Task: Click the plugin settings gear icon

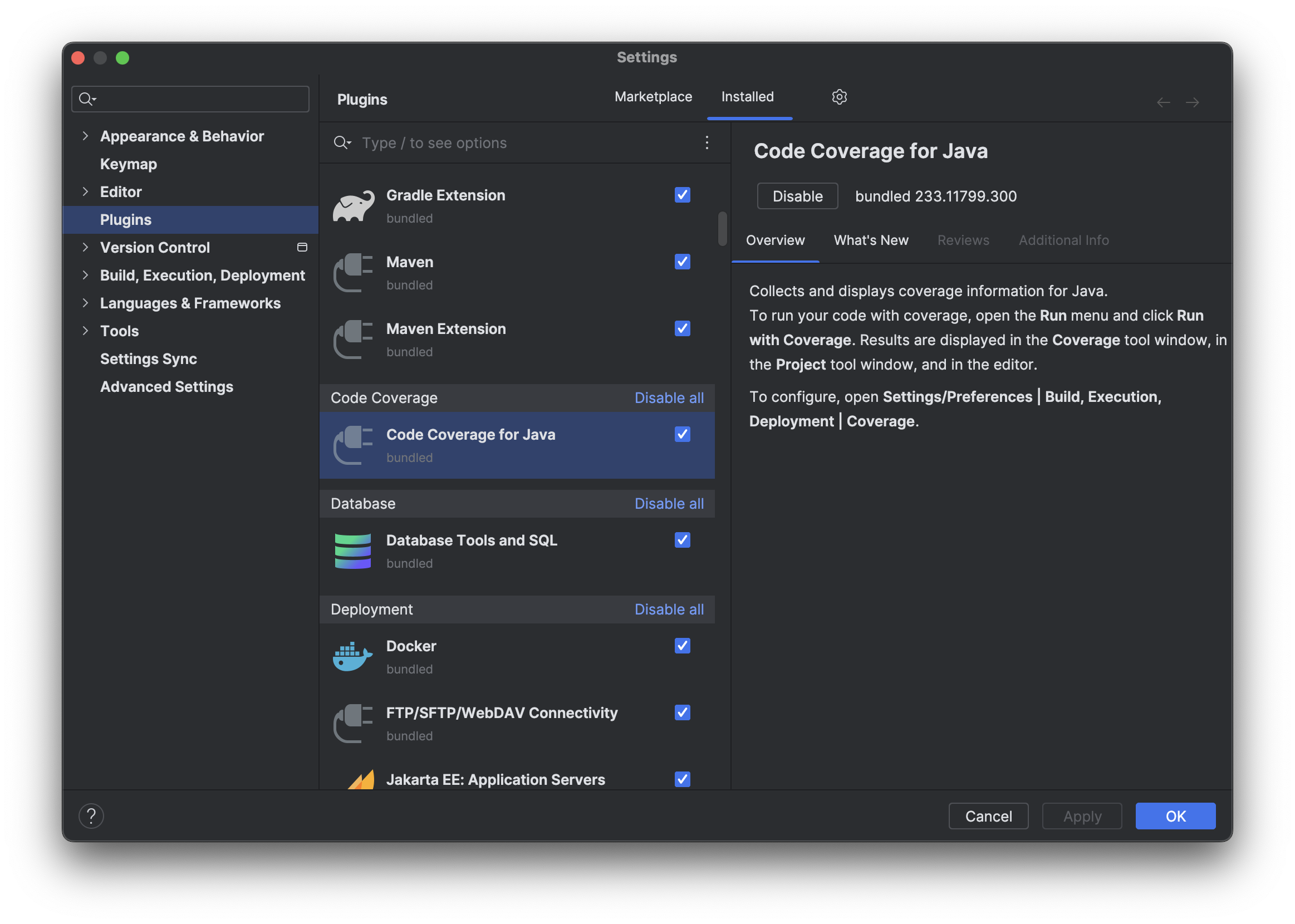Action: (839, 97)
